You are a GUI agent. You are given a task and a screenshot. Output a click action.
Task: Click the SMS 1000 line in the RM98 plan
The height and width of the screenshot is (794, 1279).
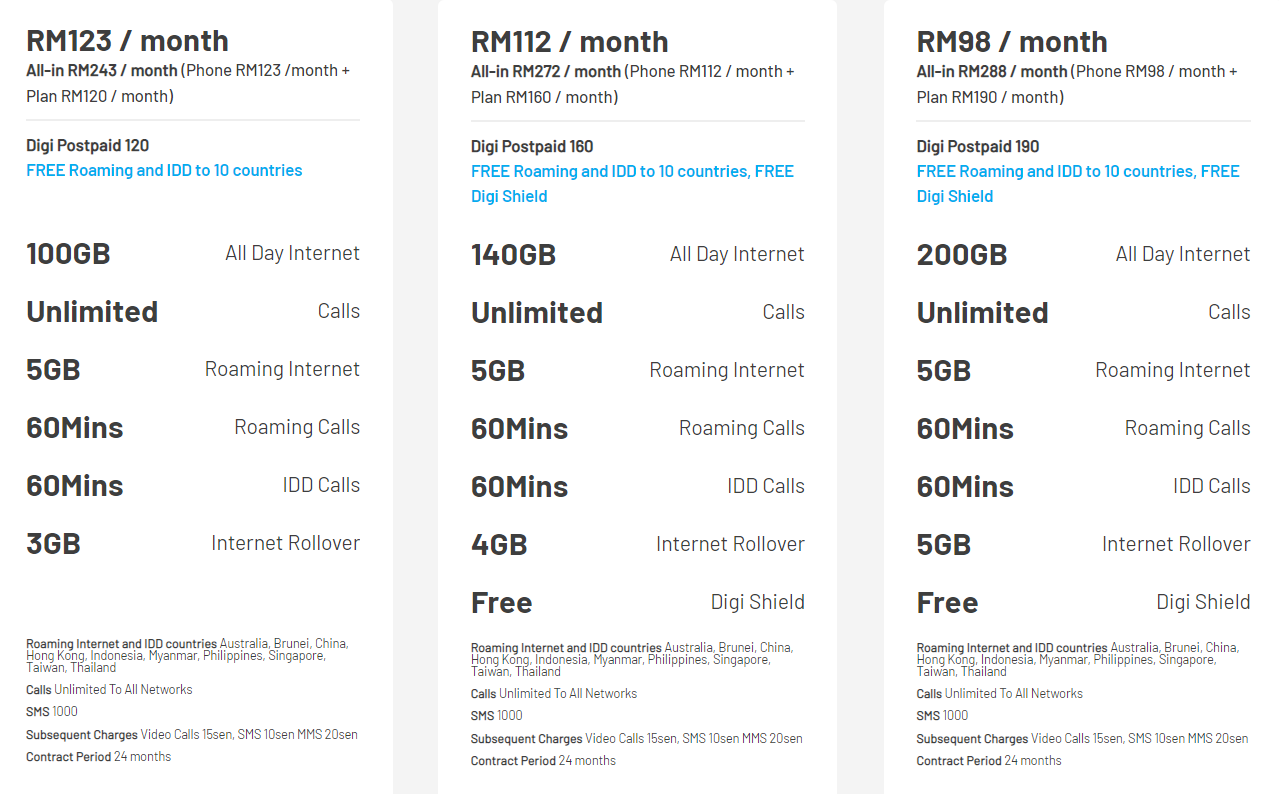pos(942,715)
